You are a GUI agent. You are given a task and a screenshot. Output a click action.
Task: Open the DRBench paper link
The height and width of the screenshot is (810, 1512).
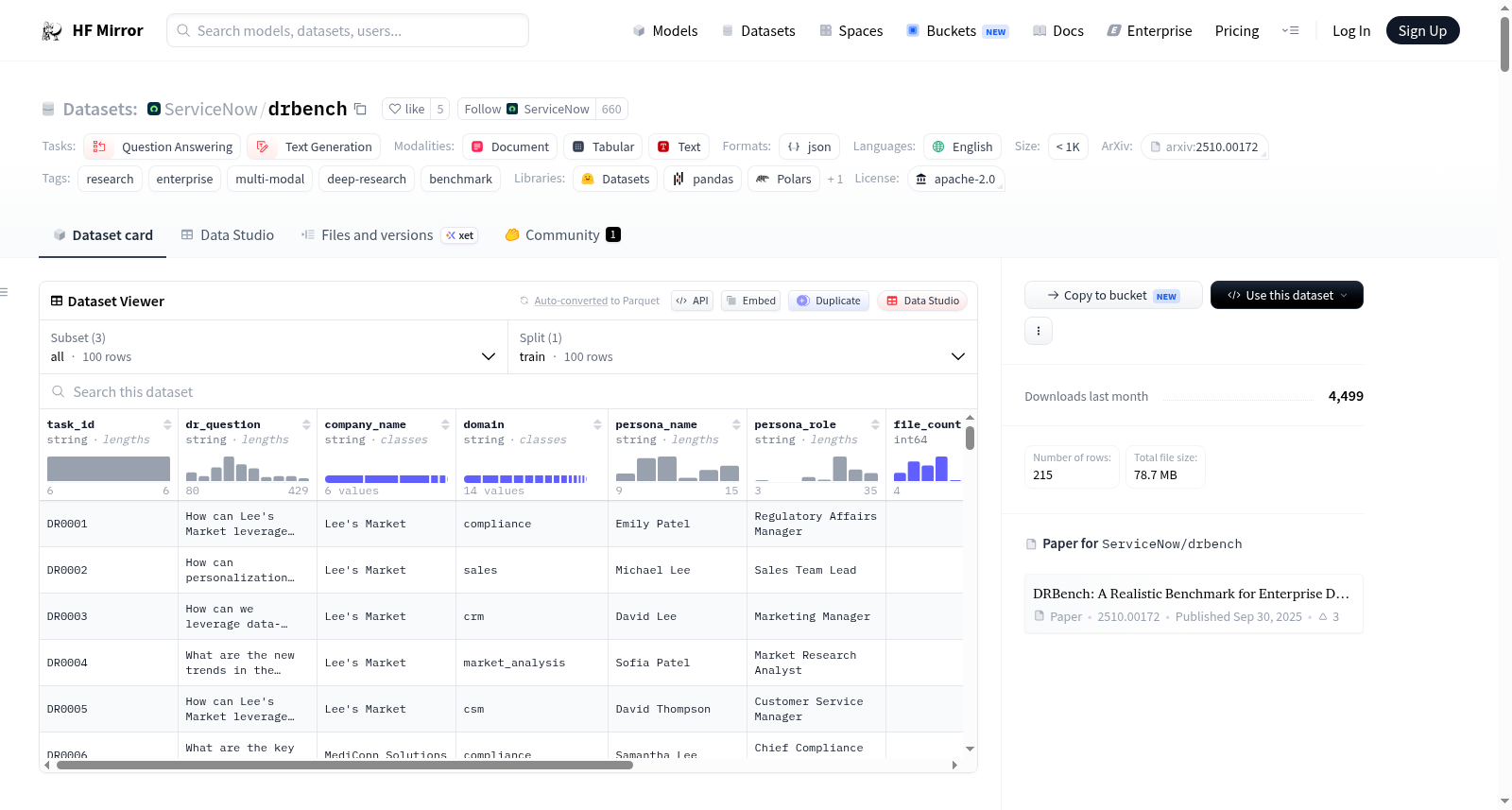pos(1194,604)
